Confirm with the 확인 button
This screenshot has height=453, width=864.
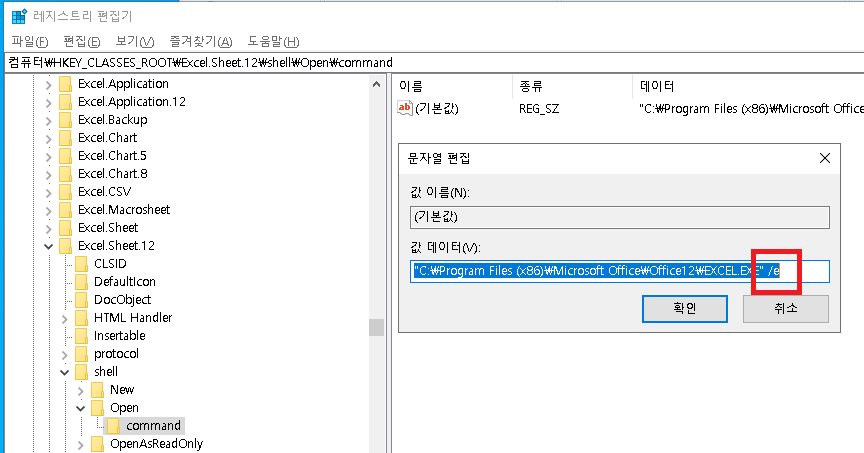click(x=684, y=309)
